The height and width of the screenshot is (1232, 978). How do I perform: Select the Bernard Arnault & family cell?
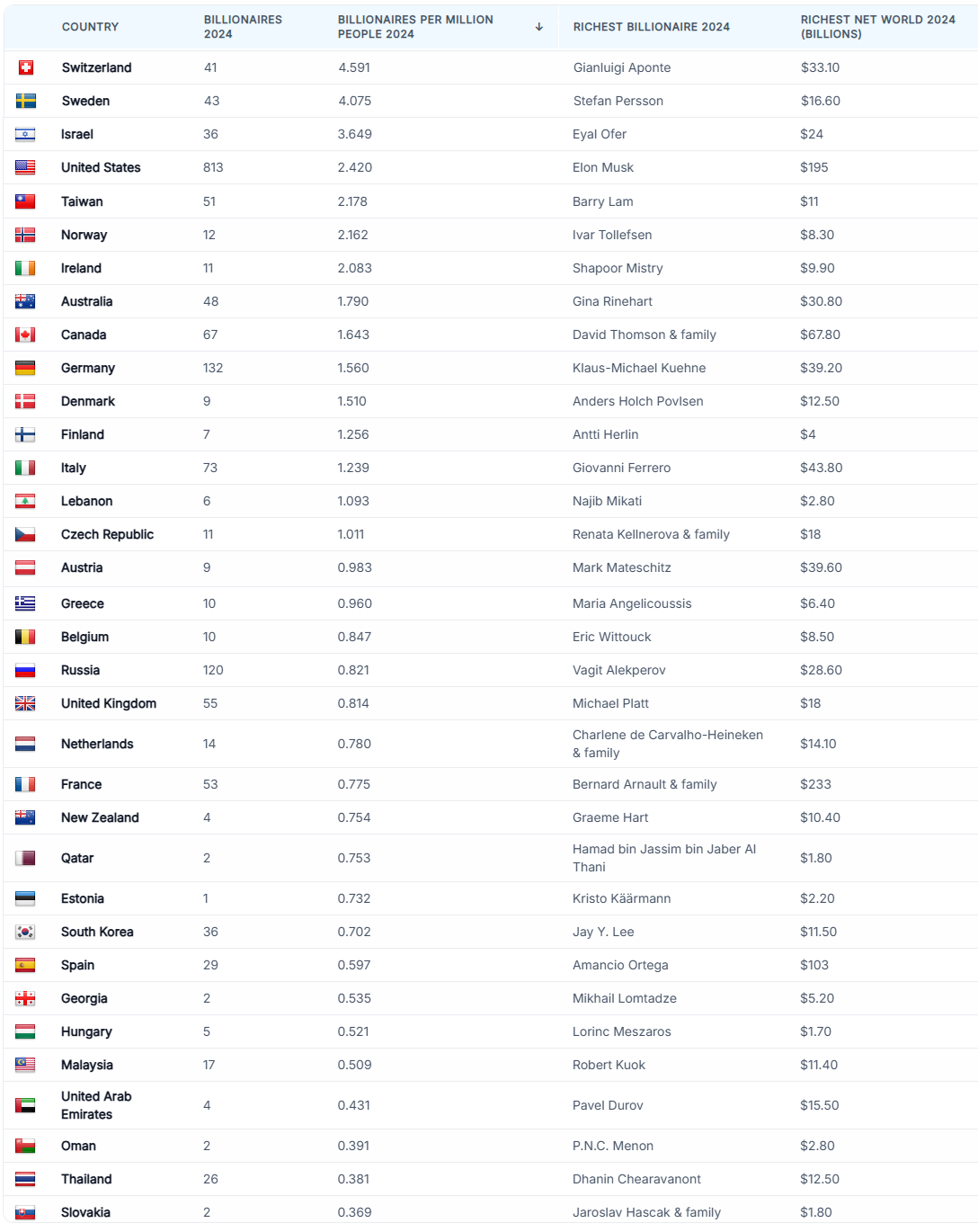coord(645,784)
